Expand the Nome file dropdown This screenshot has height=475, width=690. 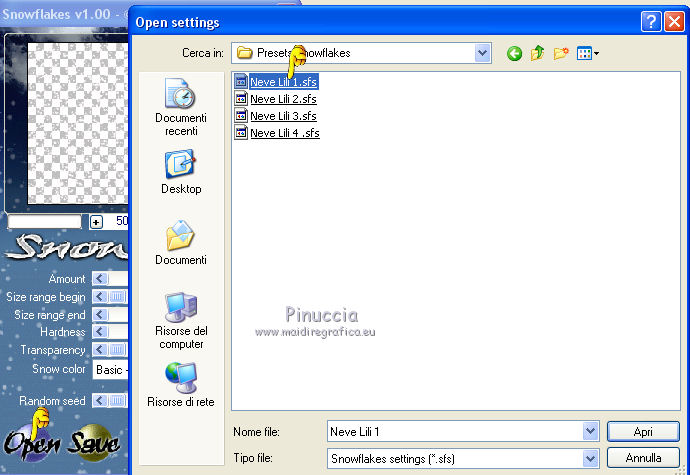[x=590, y=431]
